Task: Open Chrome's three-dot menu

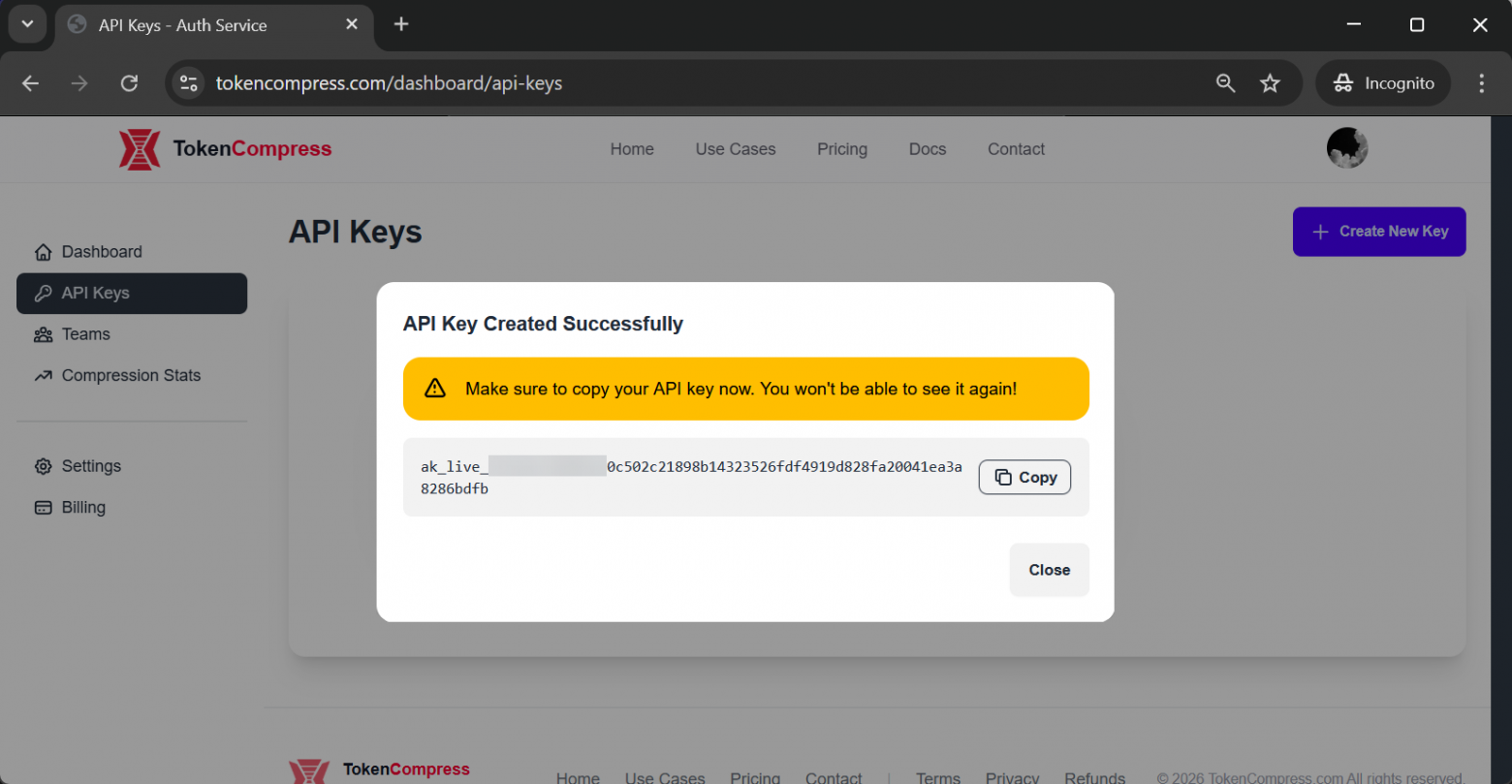Action: click(x=1481, y=83)
